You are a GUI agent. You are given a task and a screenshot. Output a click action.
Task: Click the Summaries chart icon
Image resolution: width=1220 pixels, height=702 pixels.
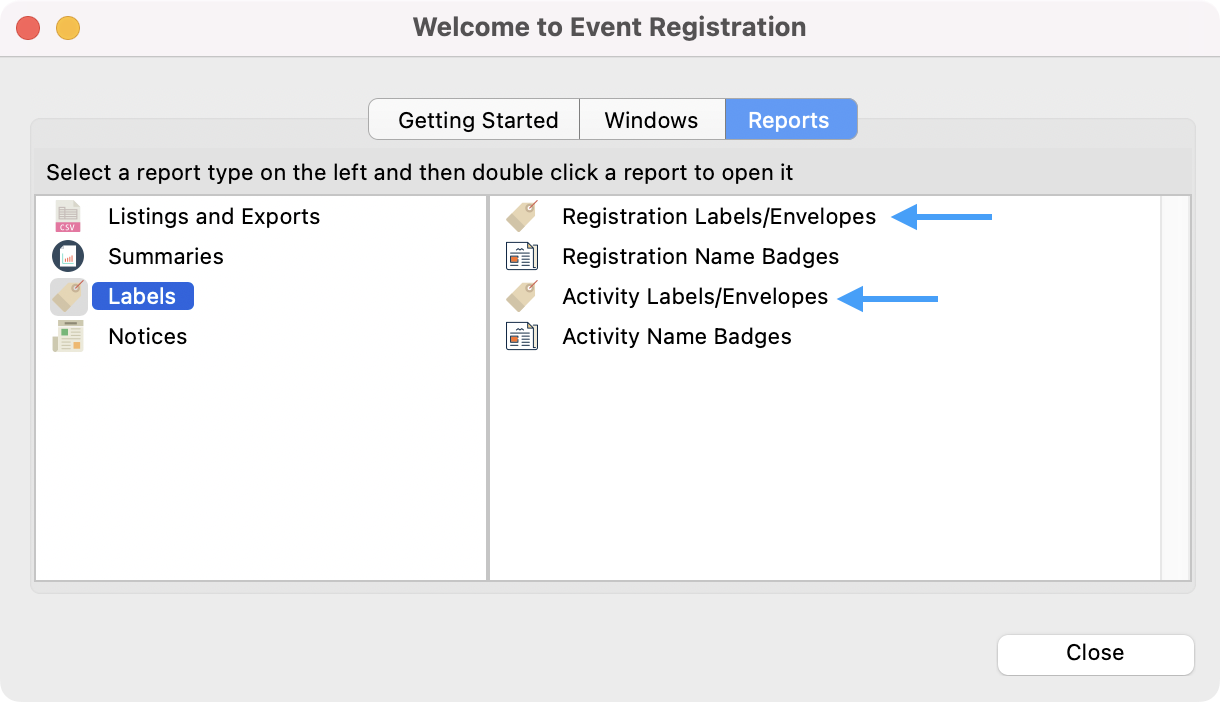click(x=68, y=256)
